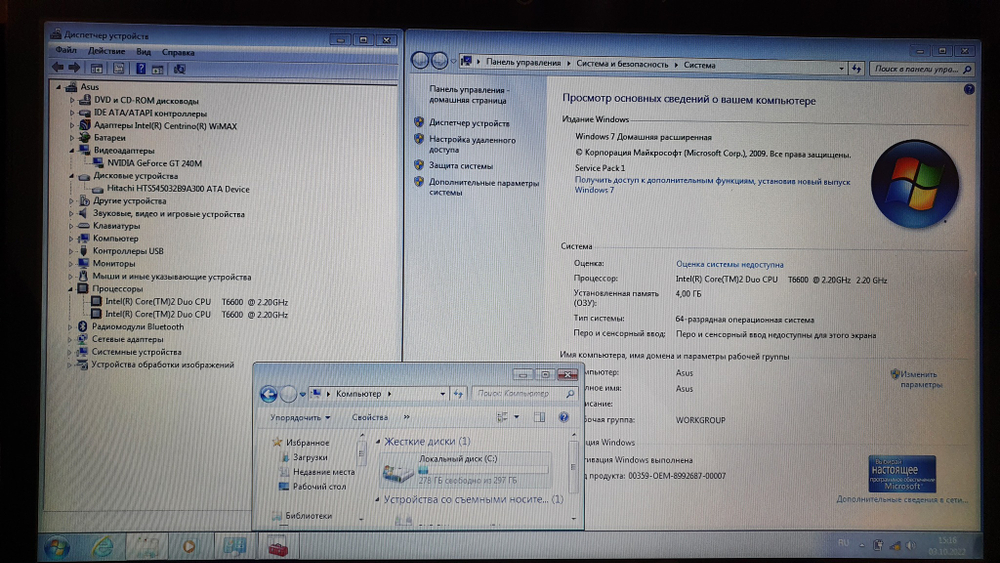Expand DVD и CD-ROM дисководы node

(72, 100)
